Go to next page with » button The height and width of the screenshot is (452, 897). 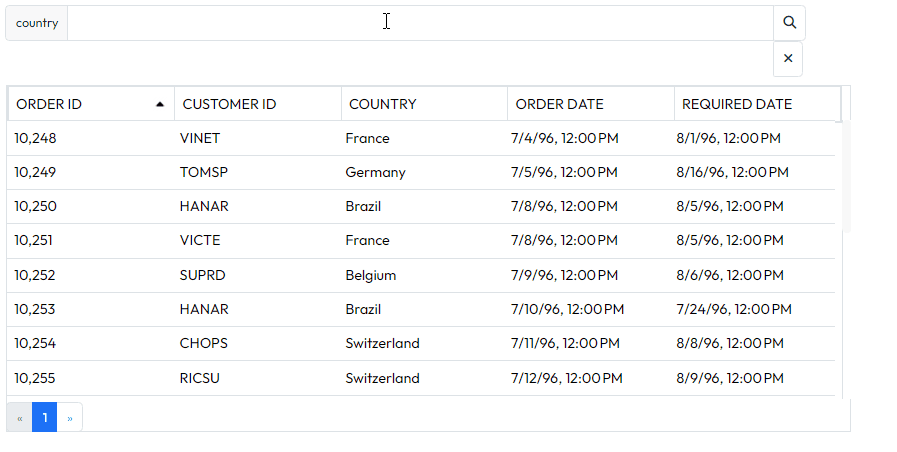click(70, 418)
